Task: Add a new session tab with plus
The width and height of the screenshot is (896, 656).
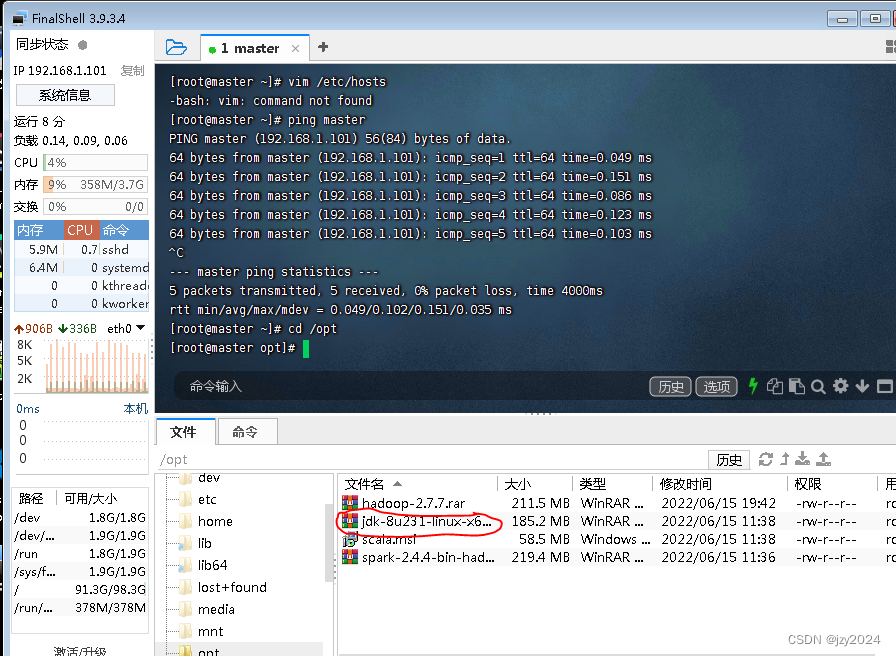Action: click(x=323, y=47)
